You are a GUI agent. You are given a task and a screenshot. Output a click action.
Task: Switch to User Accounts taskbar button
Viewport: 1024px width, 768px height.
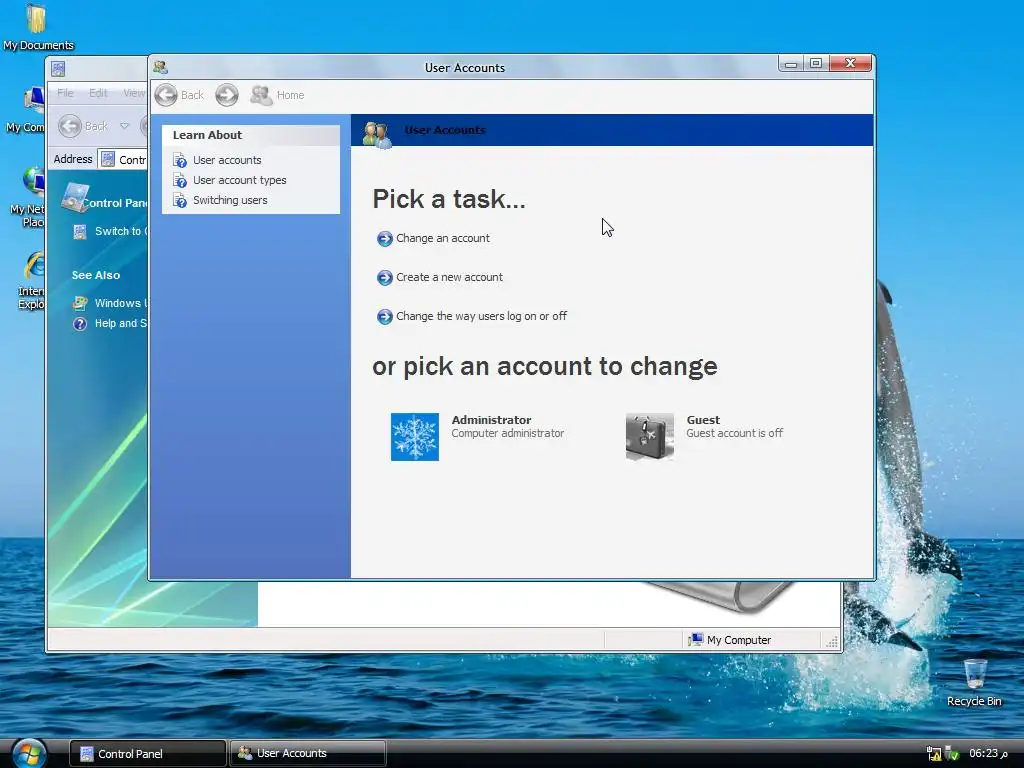pyautogui.click(x=308, y=754)
